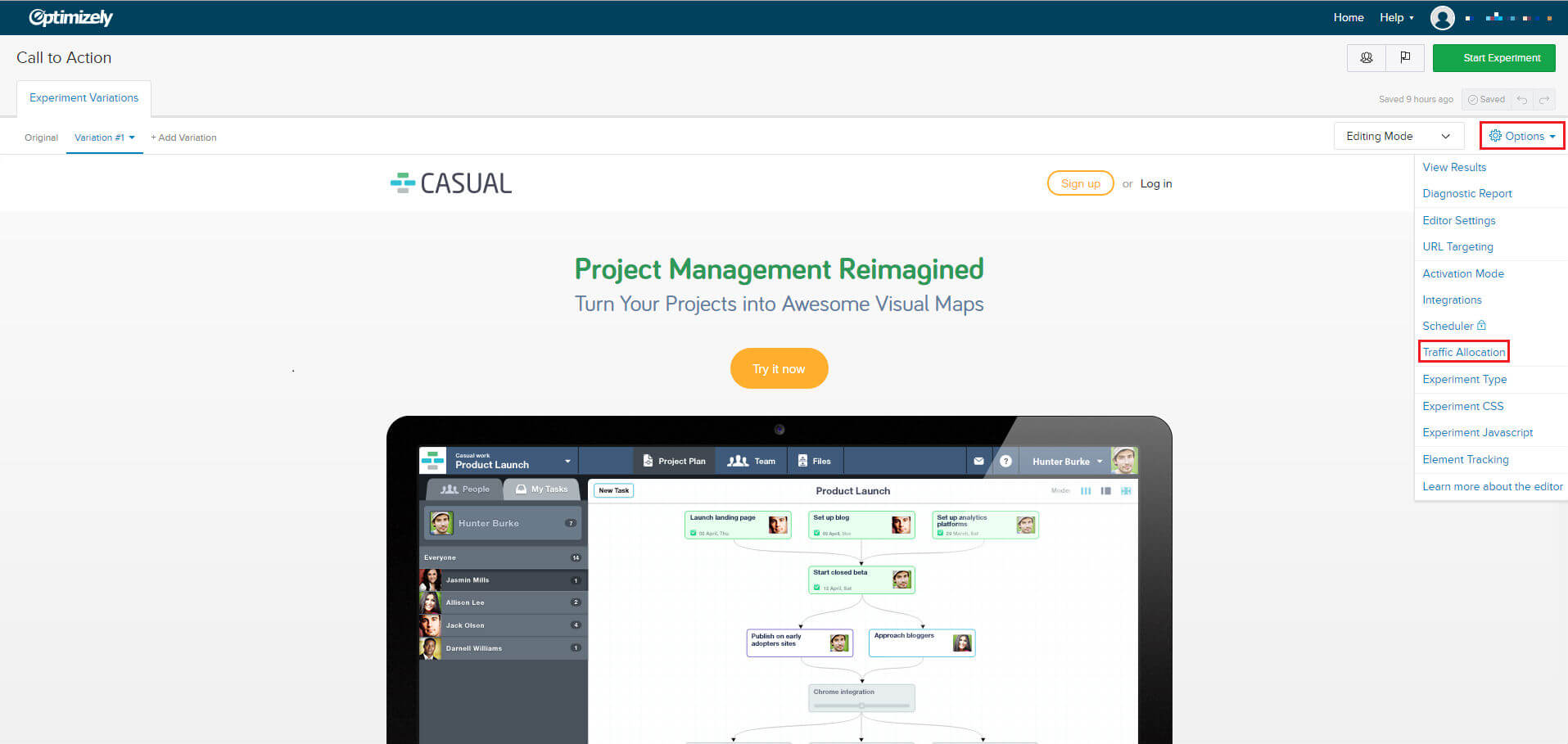
Task: Choose Activation Mode menu item
Action: click(x=1463, y=273)
